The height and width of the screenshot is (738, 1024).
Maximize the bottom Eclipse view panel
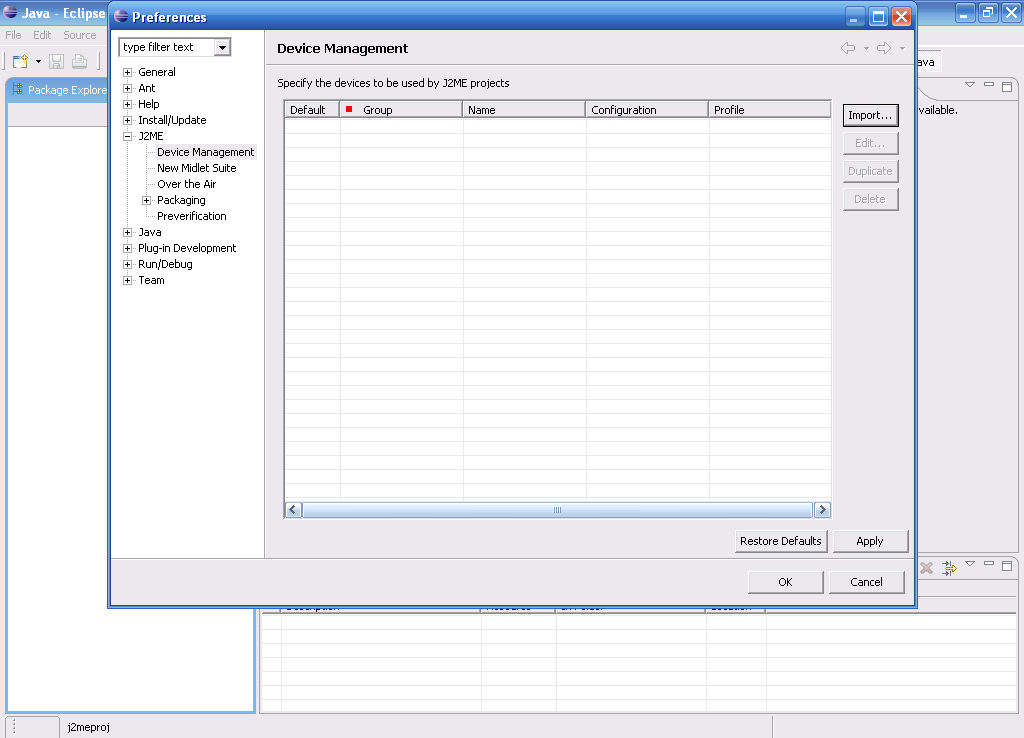pos(1007,566)
